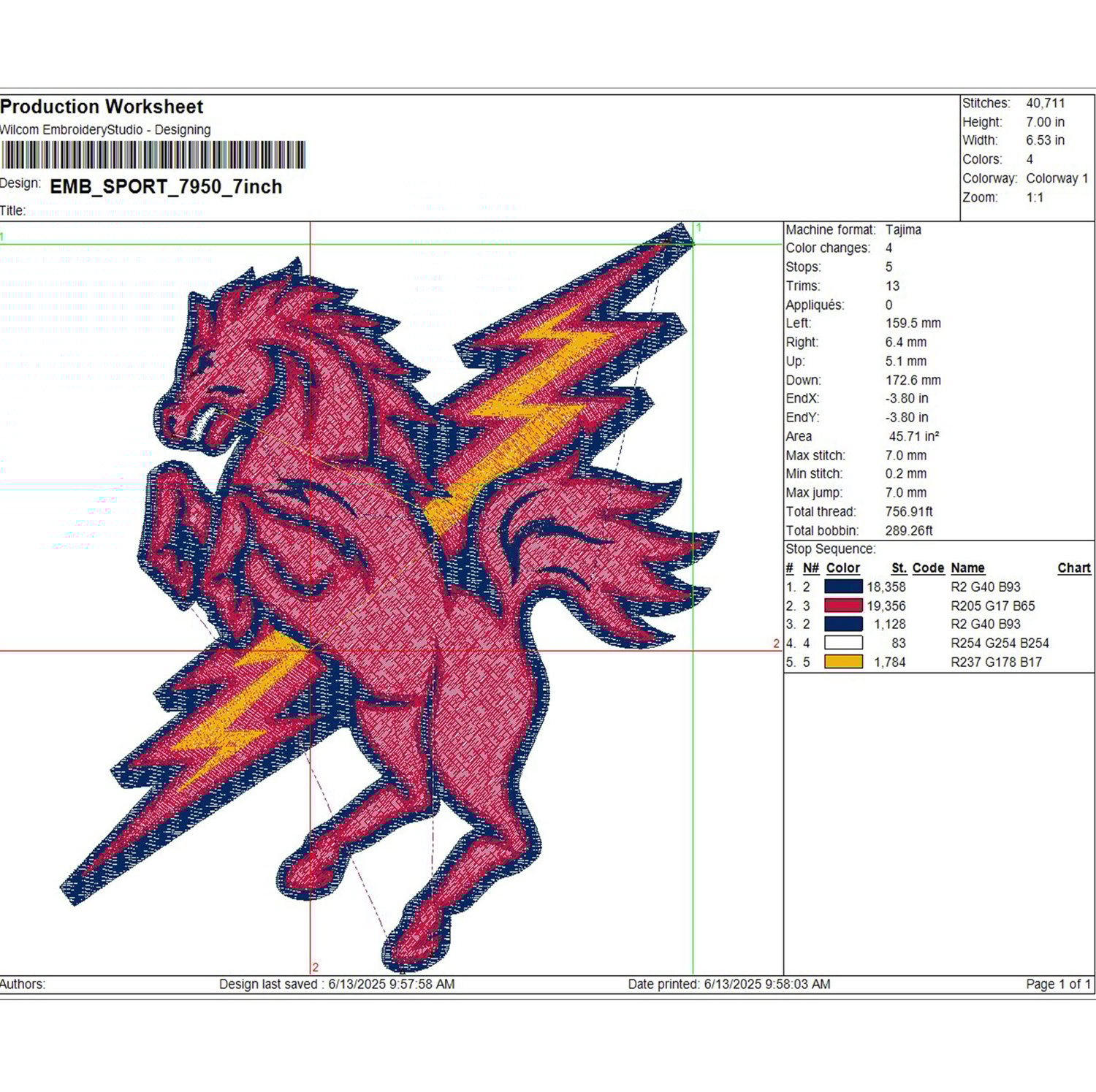
Task: Click the Up value '5.1 mm'
Action: pyautogui.click(x=906, y=361)
